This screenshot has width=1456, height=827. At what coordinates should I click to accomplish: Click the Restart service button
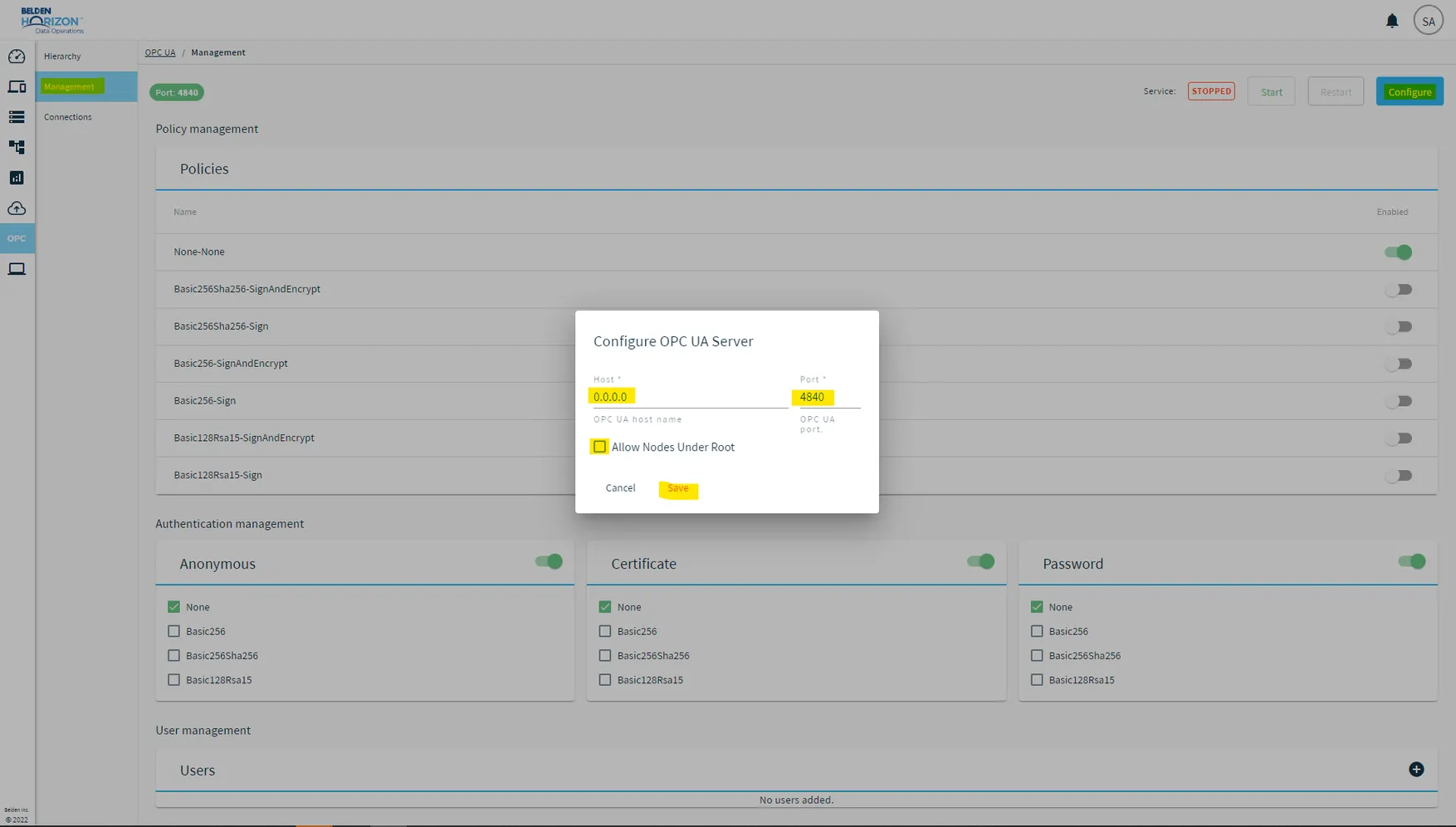1336,91
